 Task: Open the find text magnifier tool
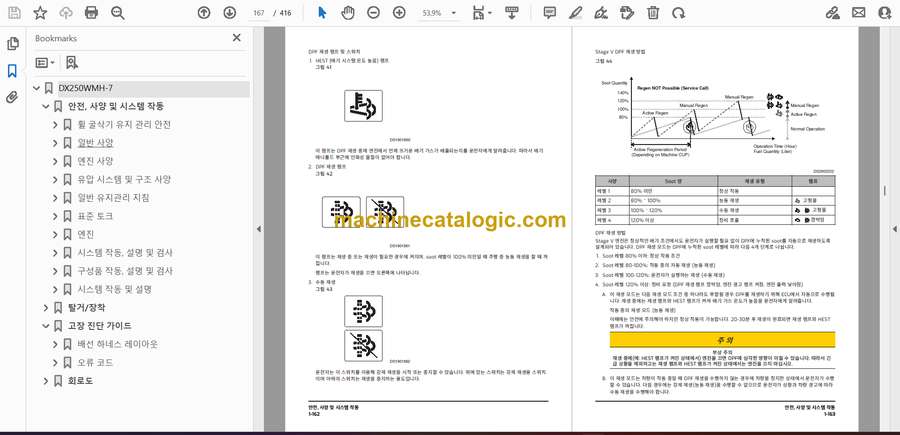(x=118, y=13)
